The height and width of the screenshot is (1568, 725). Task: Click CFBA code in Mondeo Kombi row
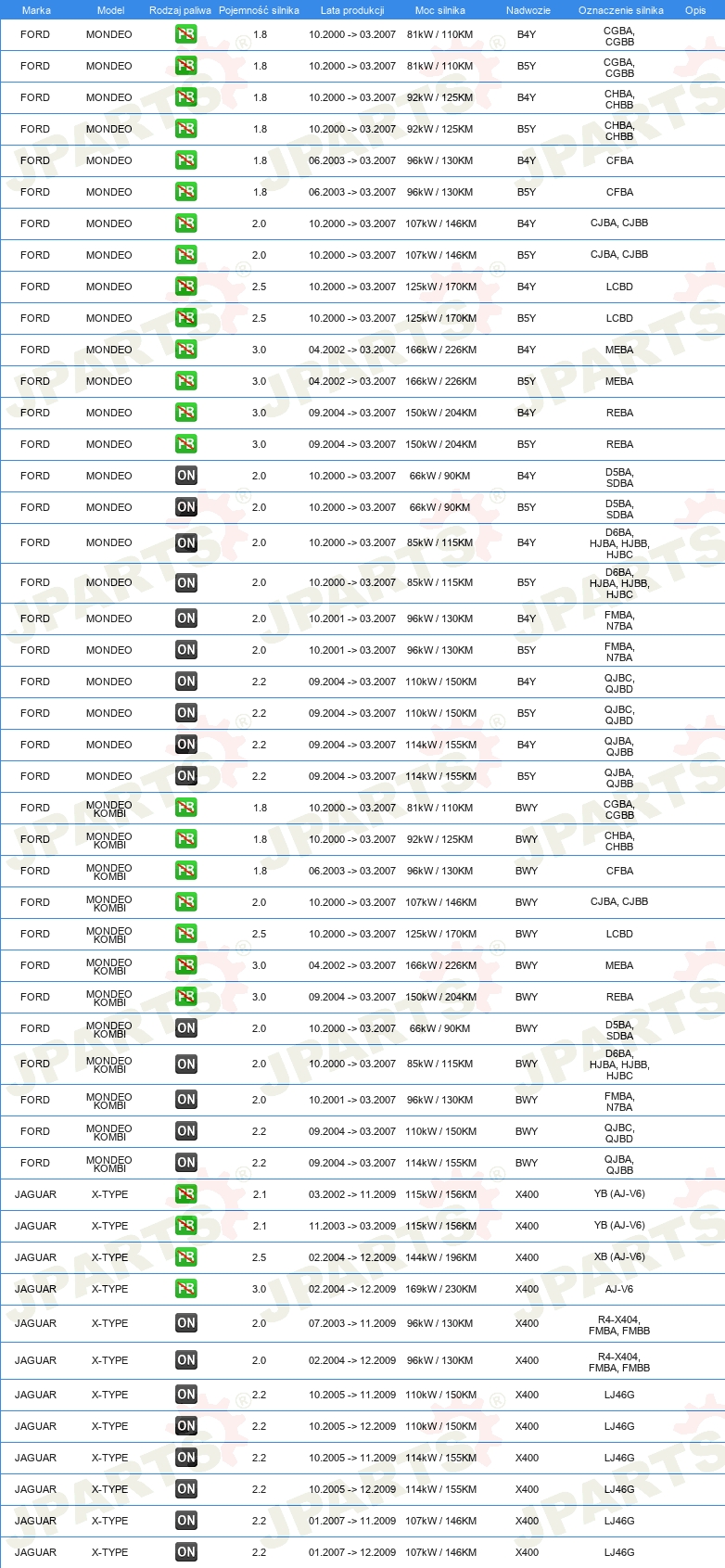point(619,871)
